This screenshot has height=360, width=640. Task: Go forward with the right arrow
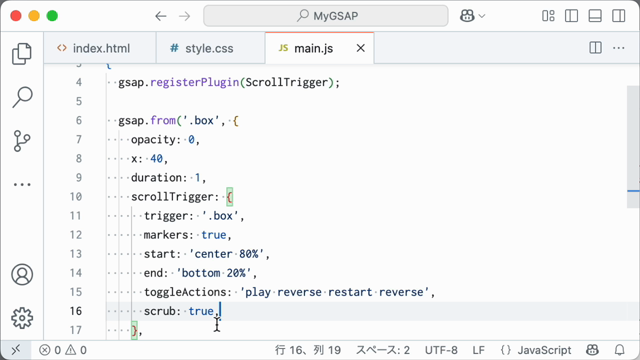(184, 16)
